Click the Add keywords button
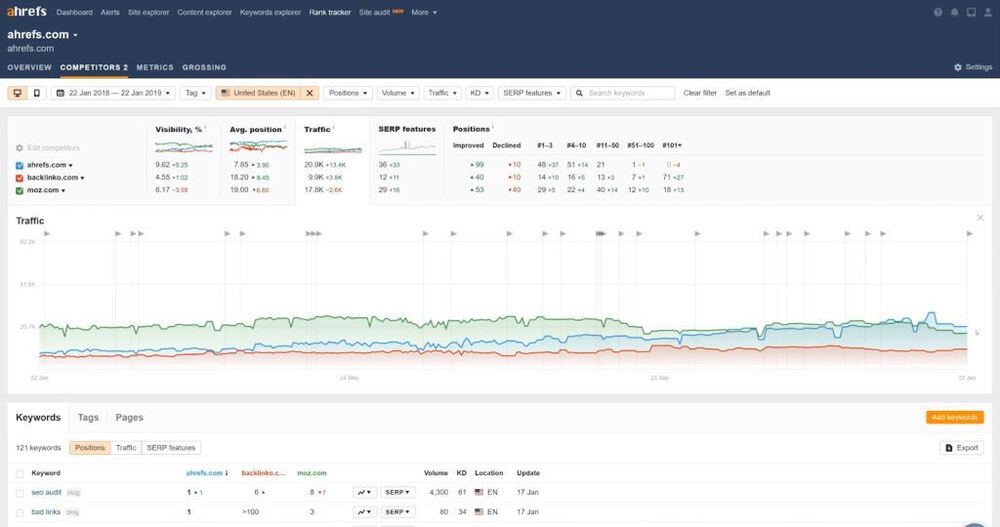The width and height of the screenshot is (1000, 527). (x=954, y=417)
